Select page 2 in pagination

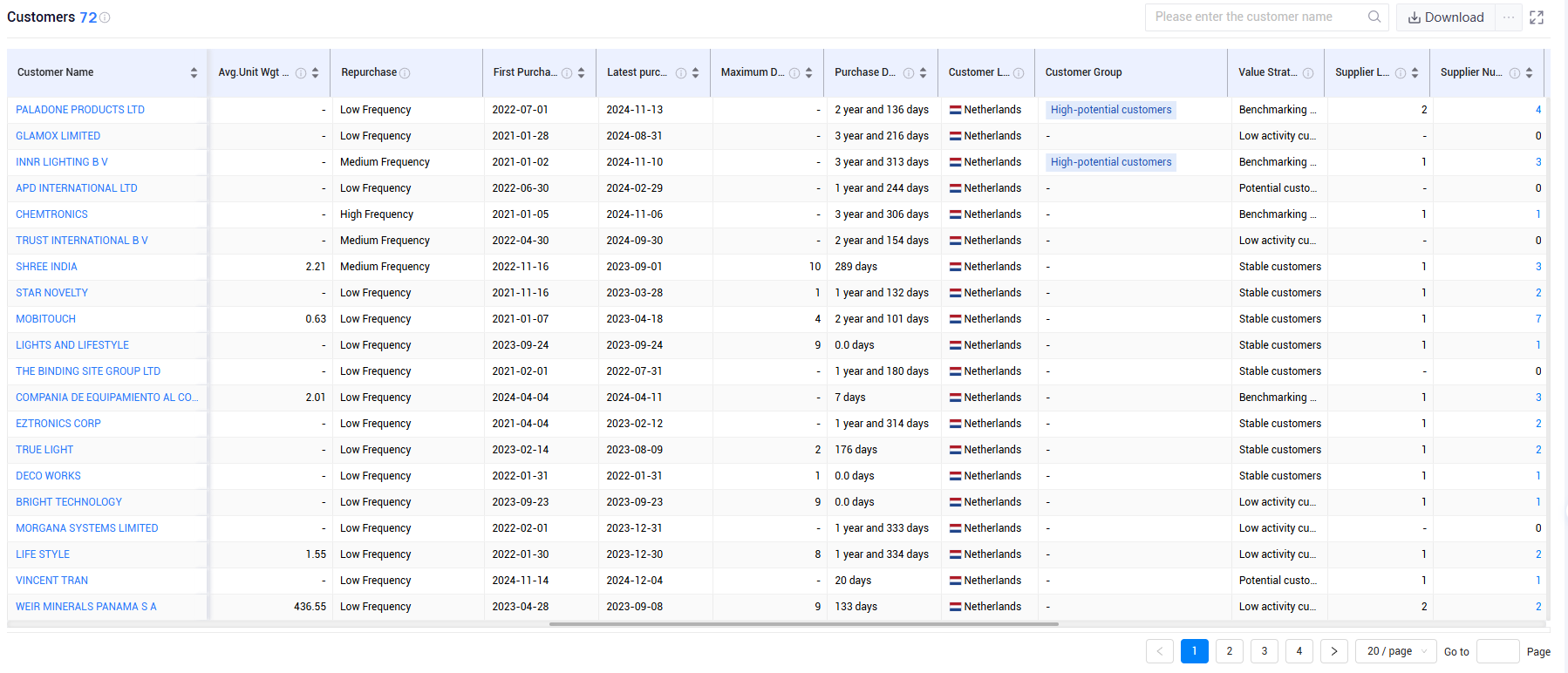[x=1230, y=651]
